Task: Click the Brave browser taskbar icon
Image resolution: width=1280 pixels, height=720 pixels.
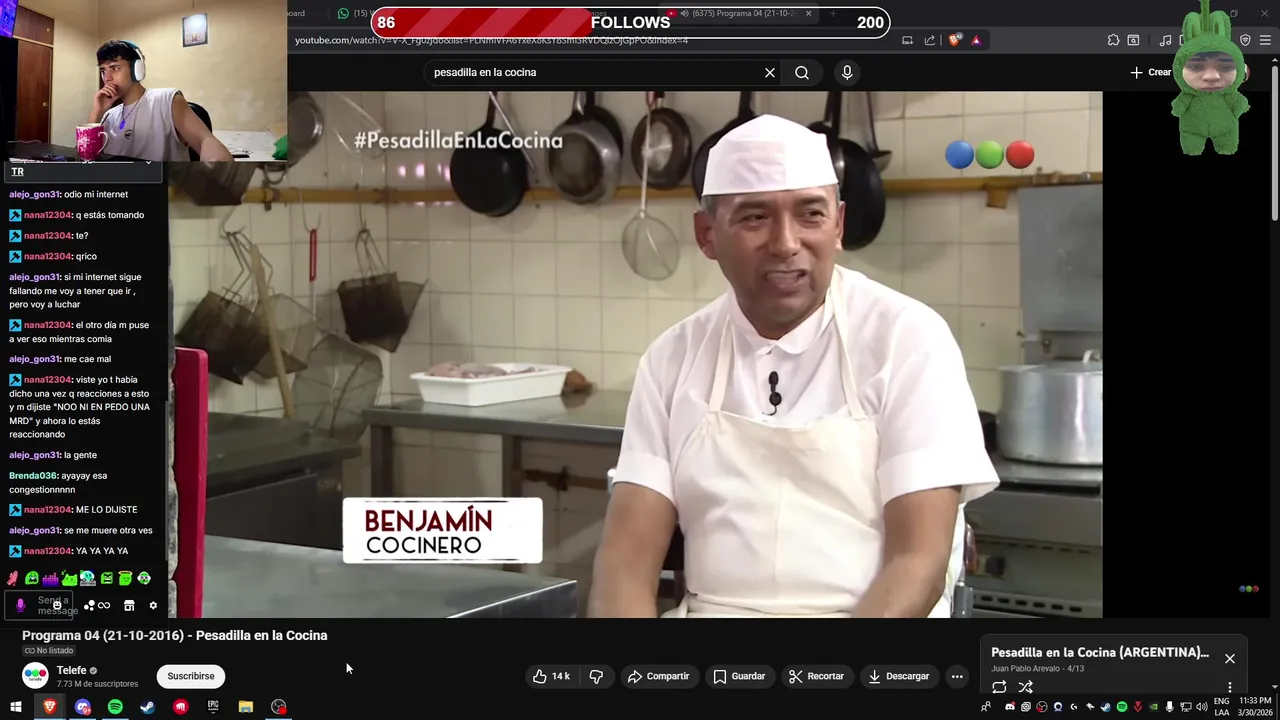Action: 50,707
